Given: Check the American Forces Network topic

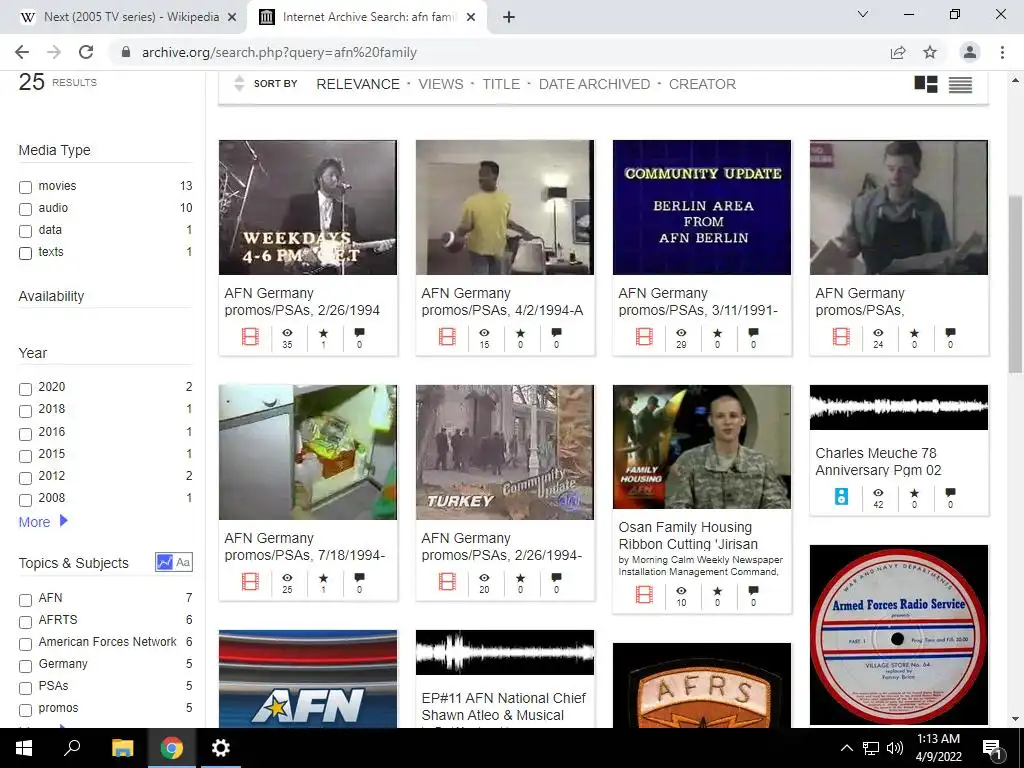Looking at the screenshot, I should coord(25,644).
